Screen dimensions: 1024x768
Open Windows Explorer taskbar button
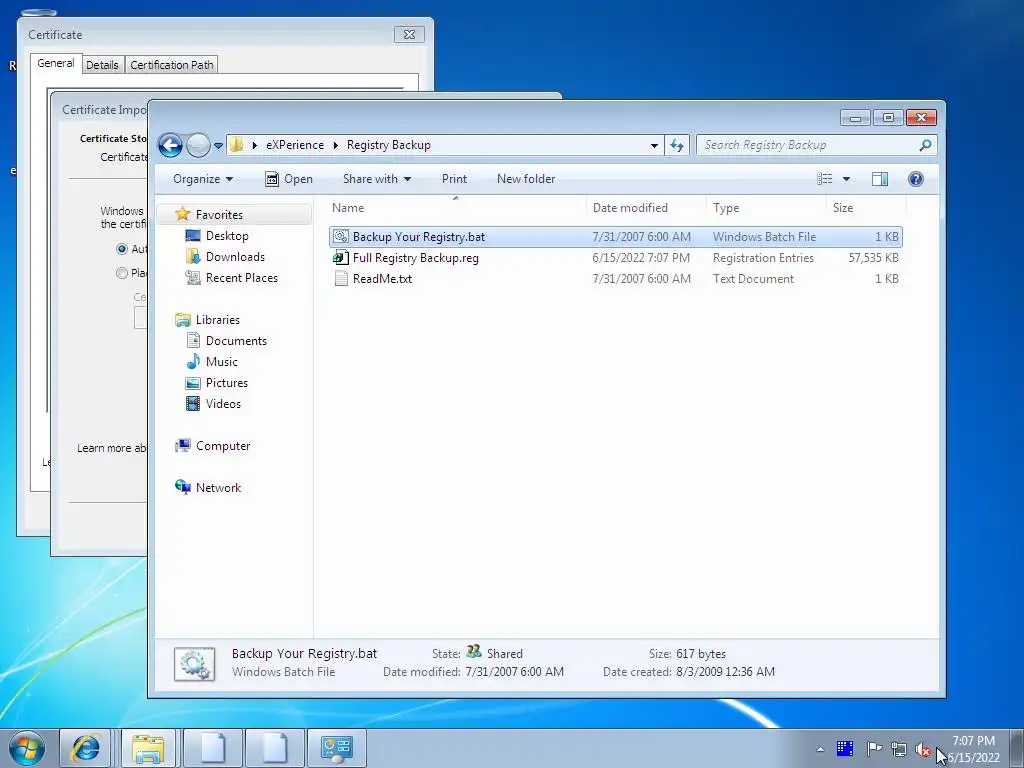point(148,748)
